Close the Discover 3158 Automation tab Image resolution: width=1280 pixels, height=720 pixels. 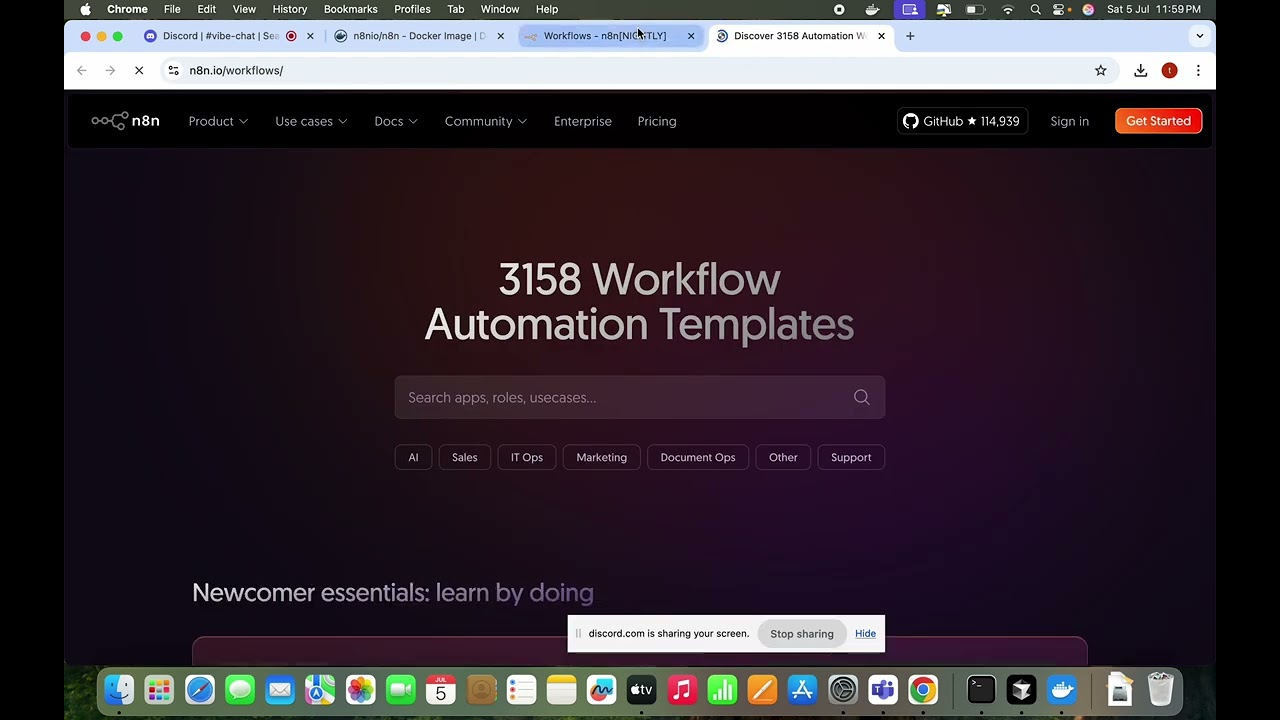(x=881, y=36)
